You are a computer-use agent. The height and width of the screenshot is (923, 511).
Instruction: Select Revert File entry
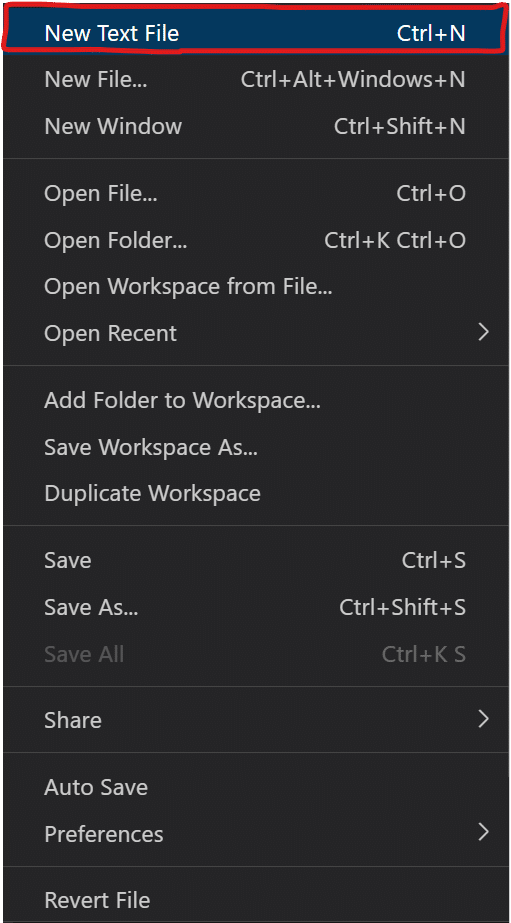pyautogui.click(x=255, y=900)
